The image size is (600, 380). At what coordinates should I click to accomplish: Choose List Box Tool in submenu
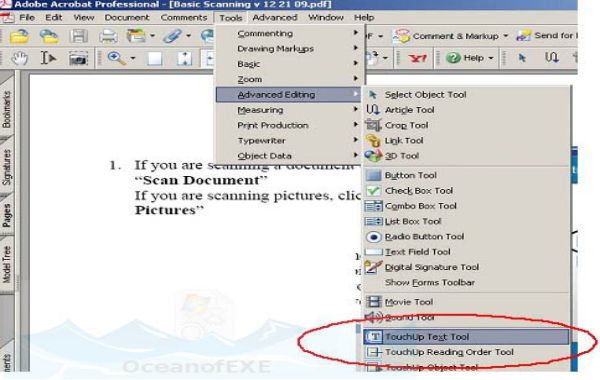tap(466, 221)
